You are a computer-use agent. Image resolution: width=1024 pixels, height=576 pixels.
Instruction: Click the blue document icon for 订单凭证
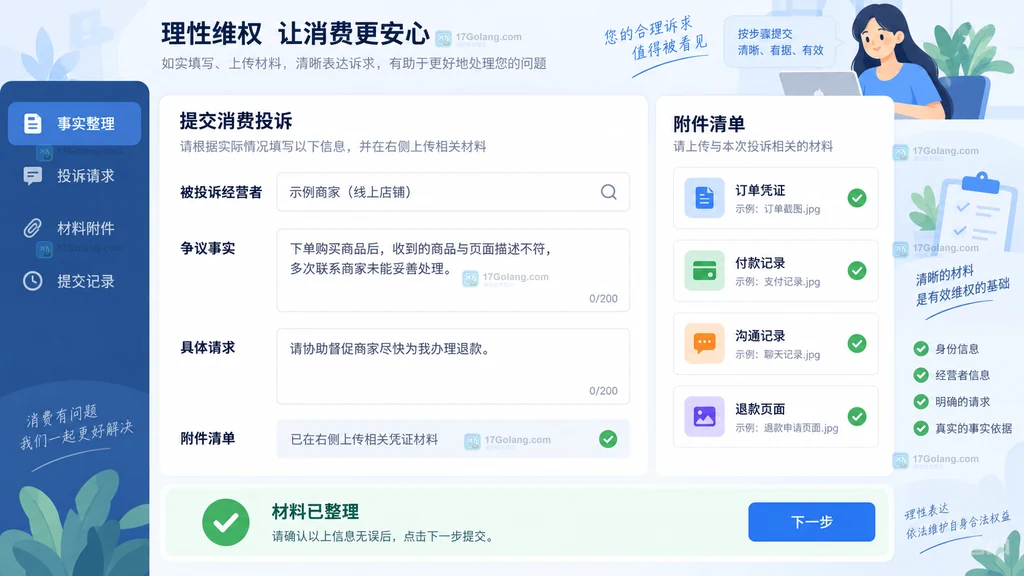(x=705, y=198)
